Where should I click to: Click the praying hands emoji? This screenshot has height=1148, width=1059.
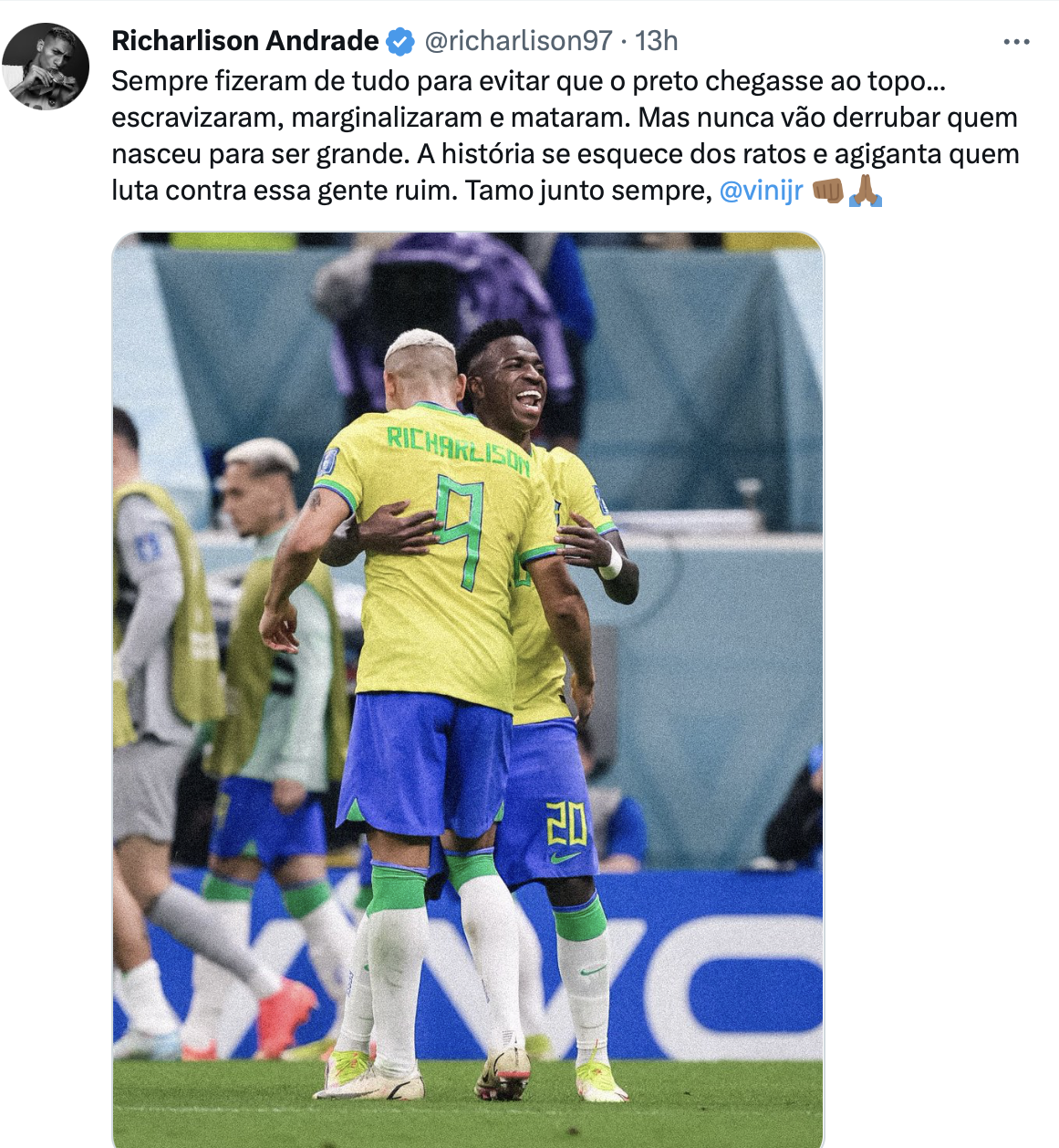click(866, 191)
